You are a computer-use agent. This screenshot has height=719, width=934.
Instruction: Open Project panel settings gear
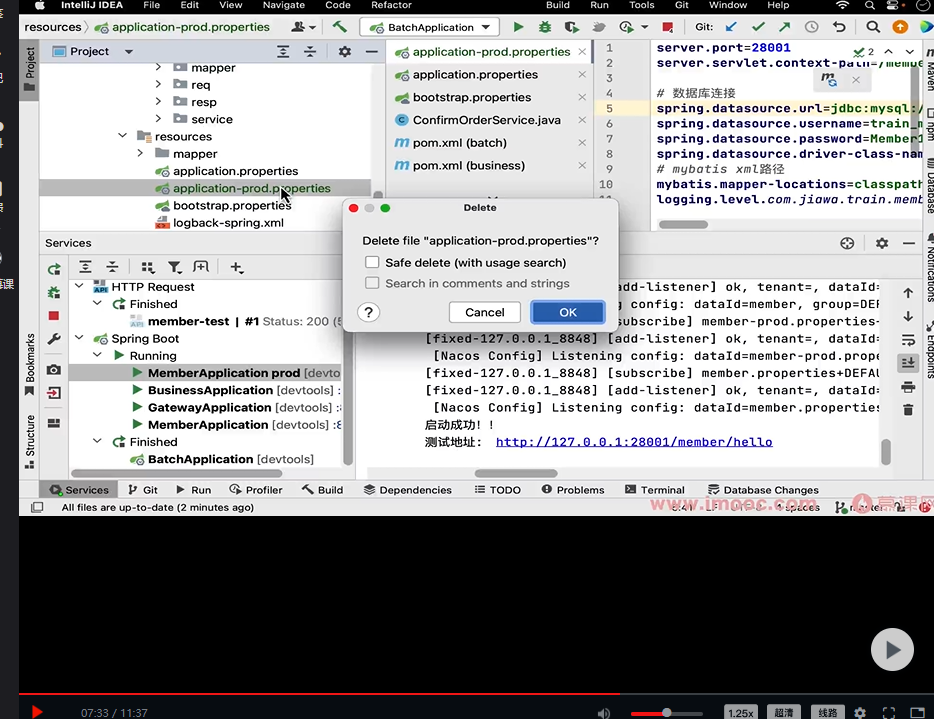344,52
